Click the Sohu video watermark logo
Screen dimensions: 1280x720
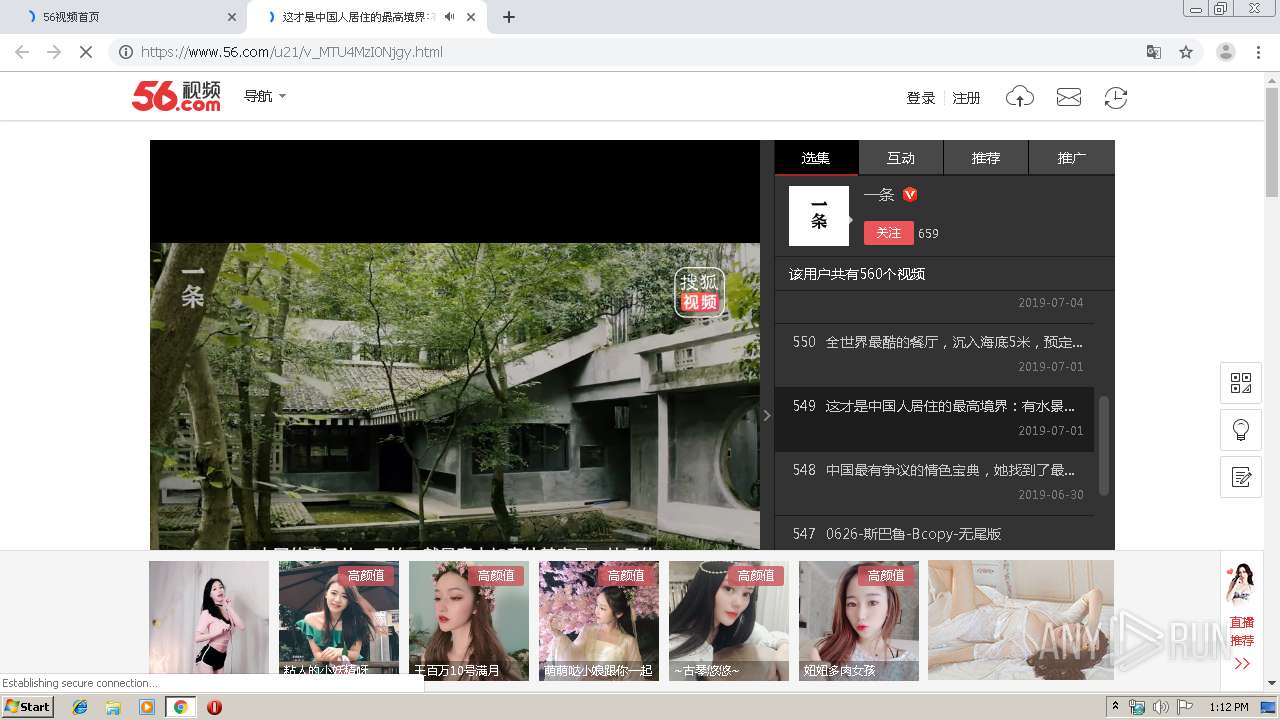pos(699,292)
